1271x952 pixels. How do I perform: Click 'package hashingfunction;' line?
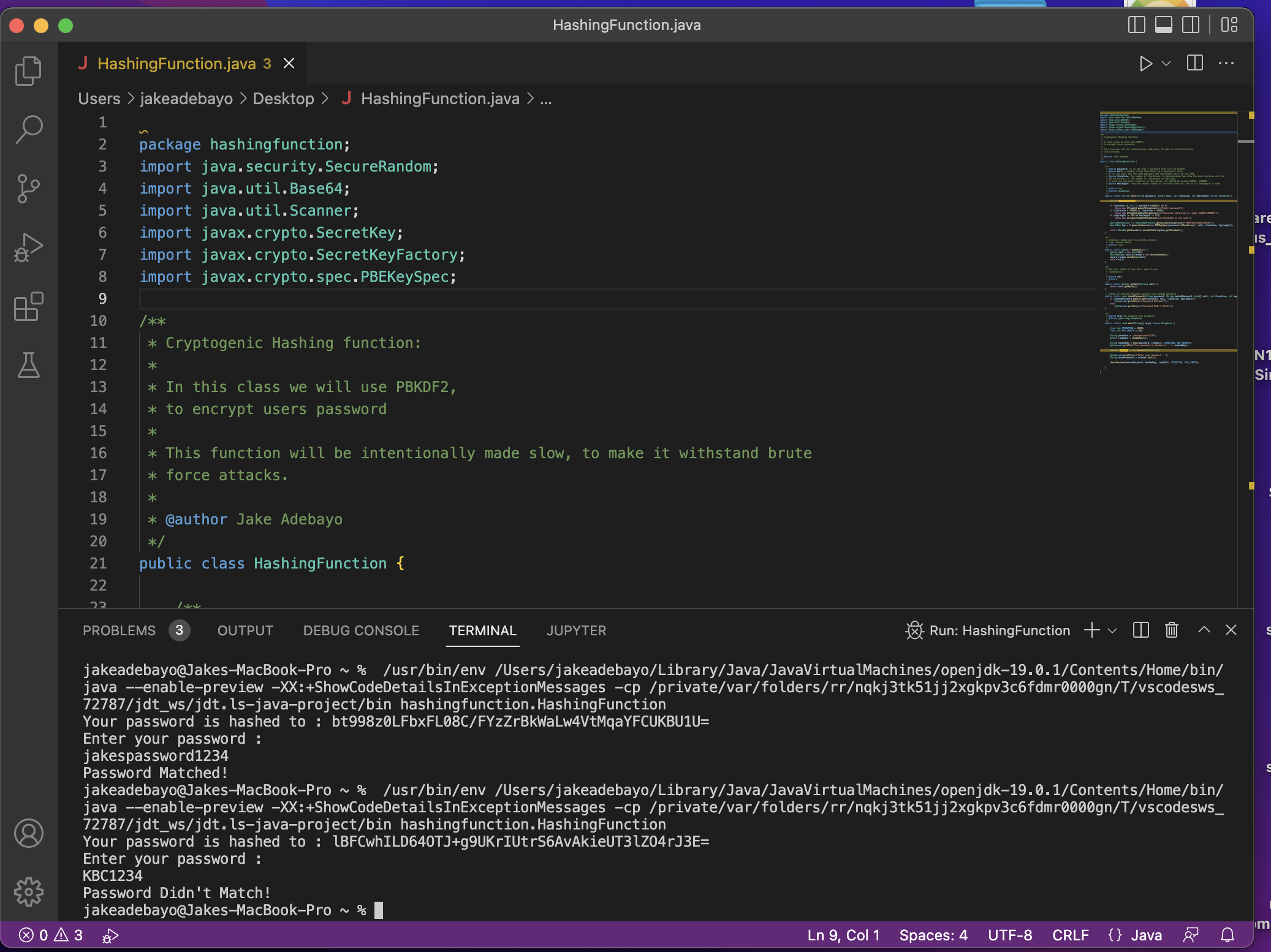pyautogui.click(x=245, y=145)
